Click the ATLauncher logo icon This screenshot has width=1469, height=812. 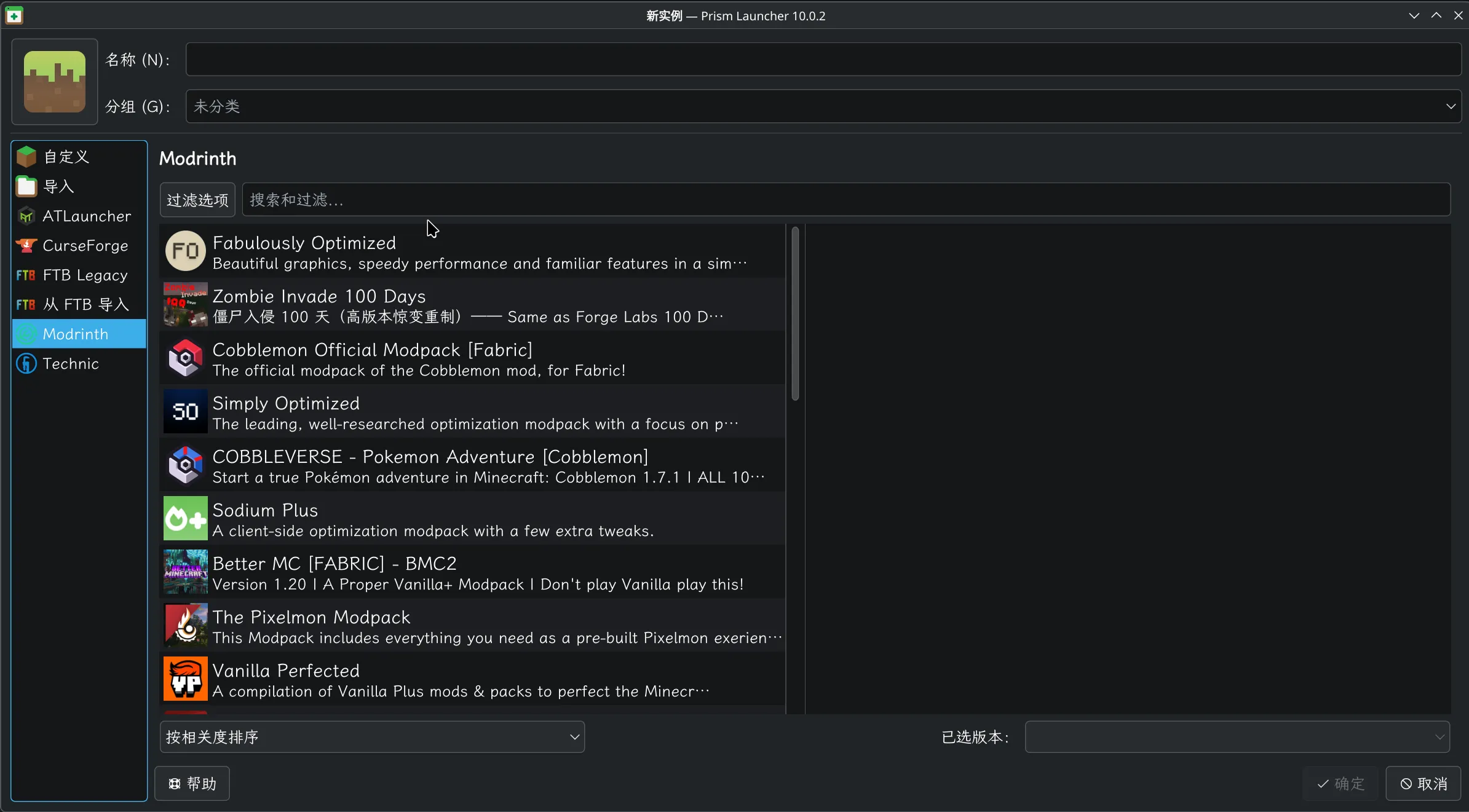point(26,216)
